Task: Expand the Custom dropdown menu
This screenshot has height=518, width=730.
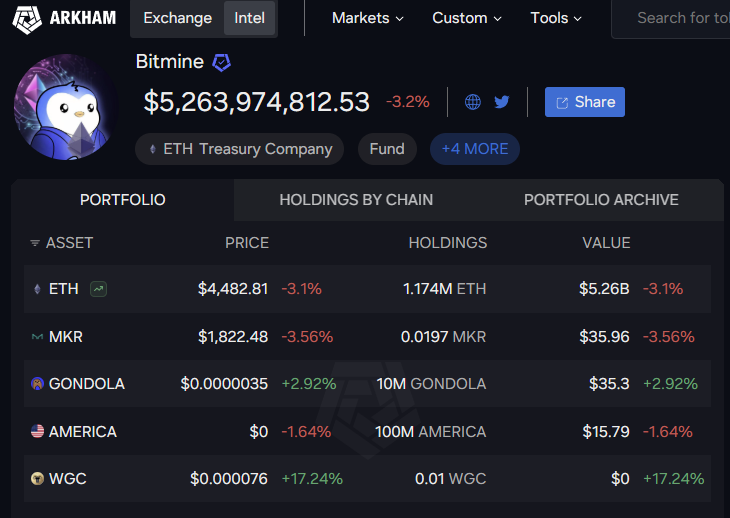Action: coord(467,18)
